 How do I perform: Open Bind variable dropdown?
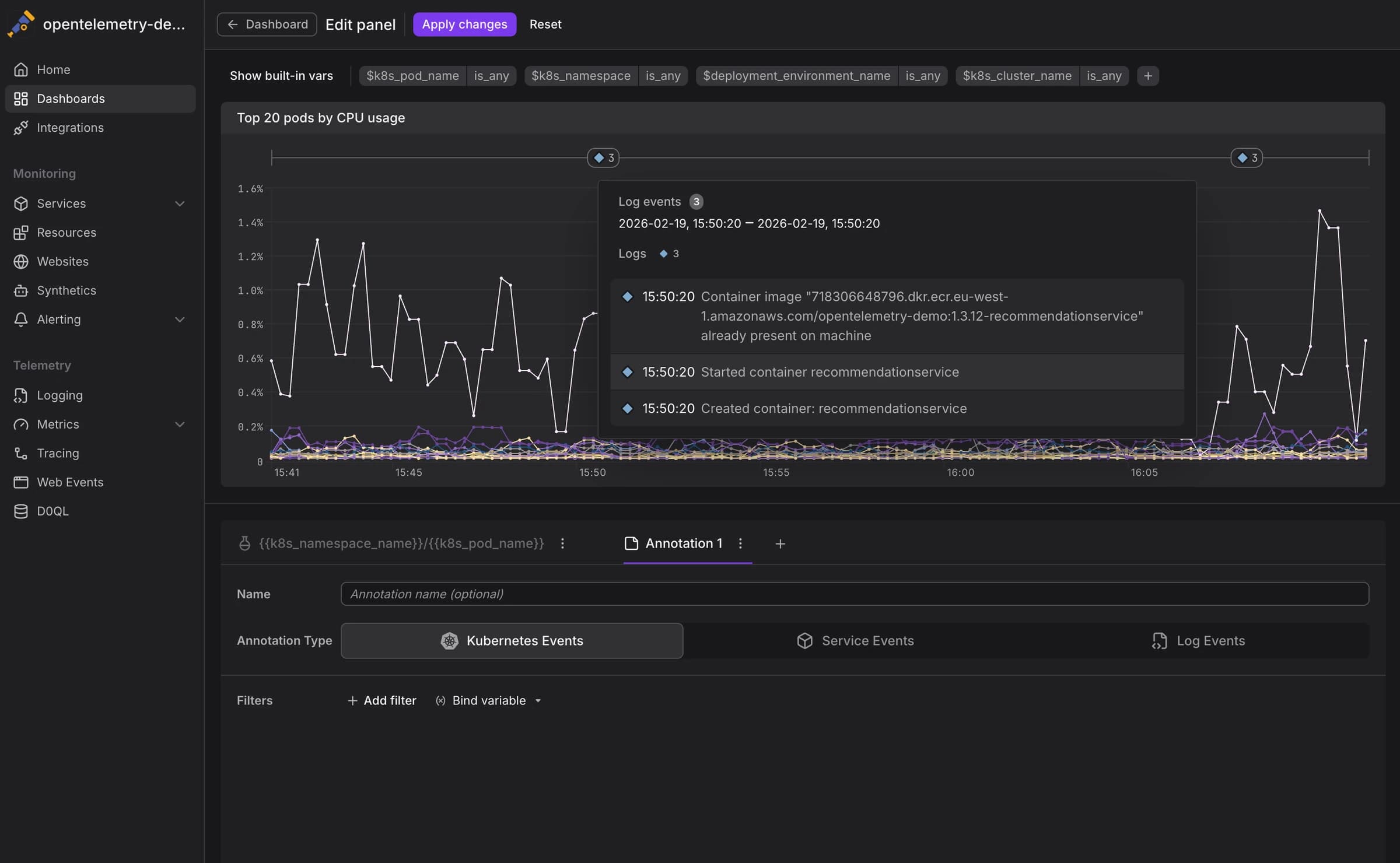tap(489, 700)
